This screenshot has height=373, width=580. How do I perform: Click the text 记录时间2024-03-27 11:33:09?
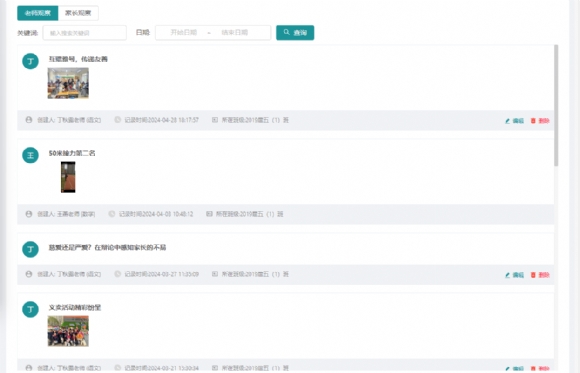(162, 274)
